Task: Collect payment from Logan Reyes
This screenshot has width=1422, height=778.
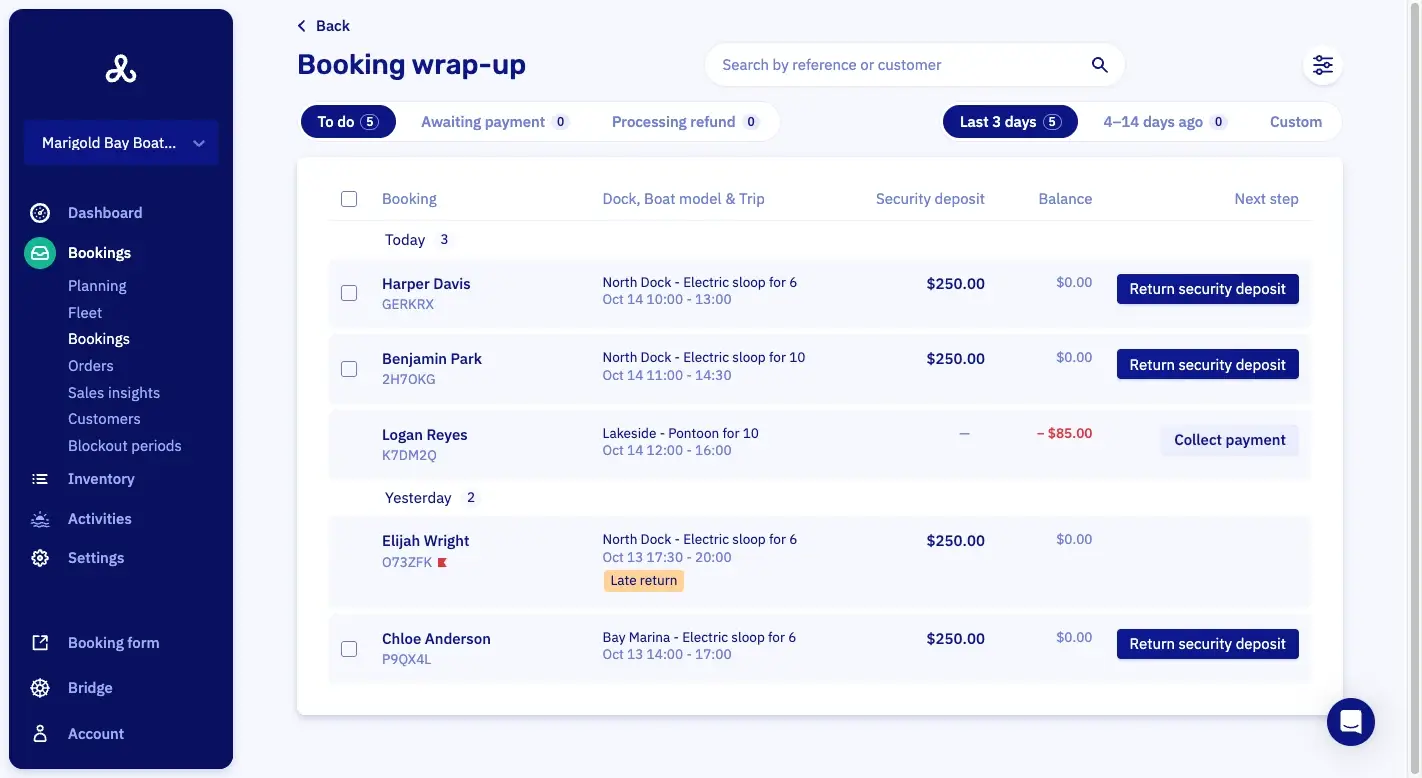Action: tap(1229, 440)
